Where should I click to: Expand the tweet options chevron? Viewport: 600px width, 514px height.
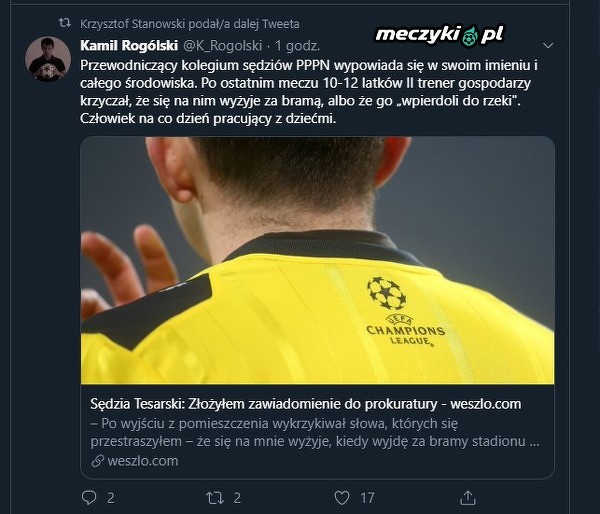[x=548, y=46]
